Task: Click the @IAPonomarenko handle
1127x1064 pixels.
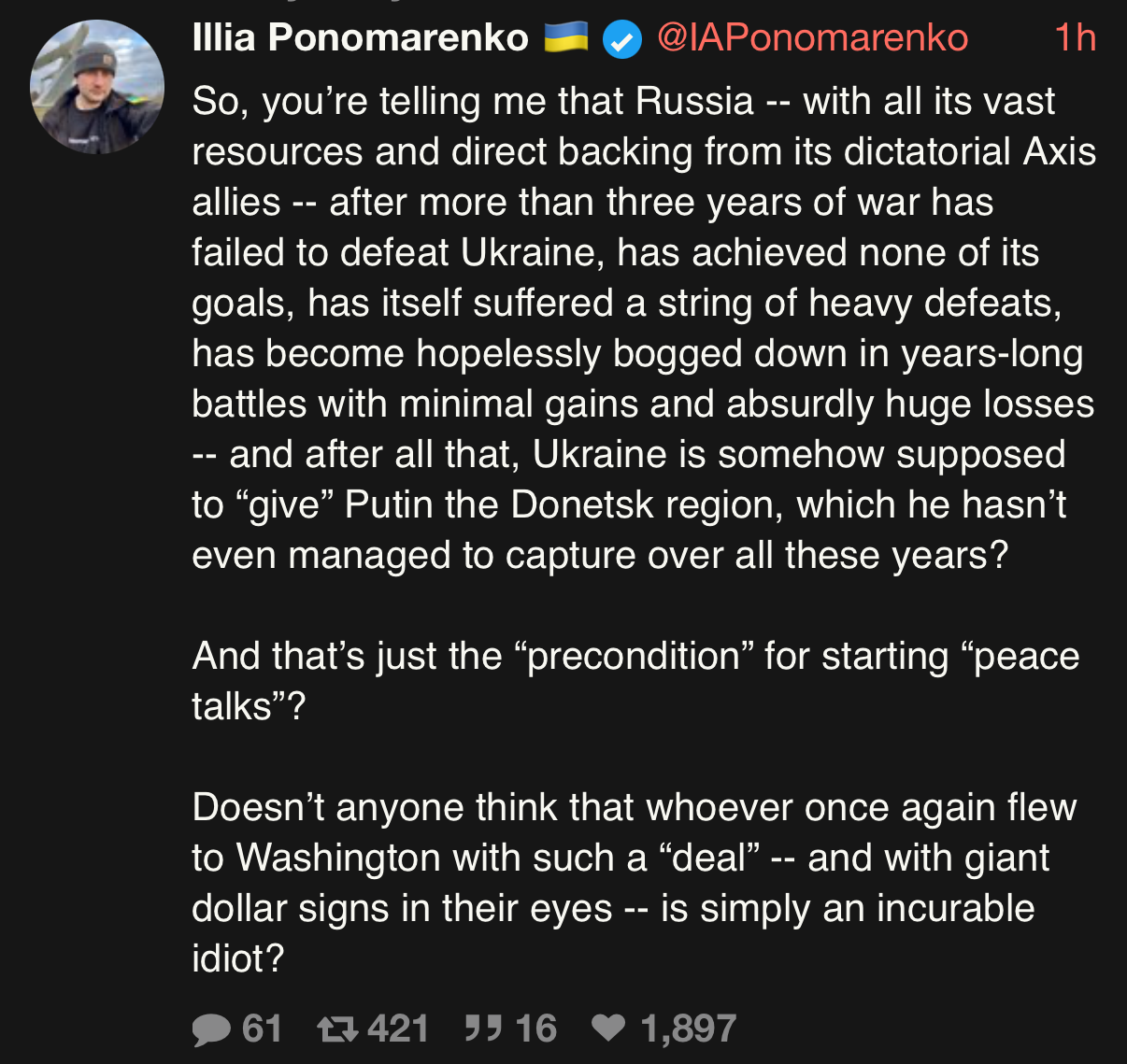Action: click(x=812, y=38)
